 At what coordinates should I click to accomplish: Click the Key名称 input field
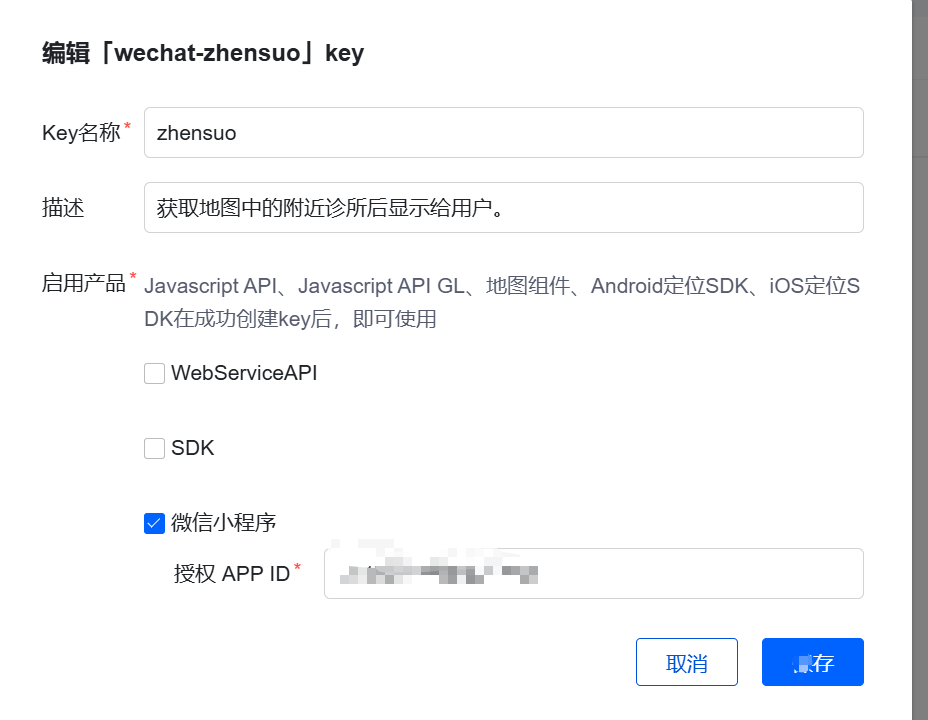(x=503, y=132)
